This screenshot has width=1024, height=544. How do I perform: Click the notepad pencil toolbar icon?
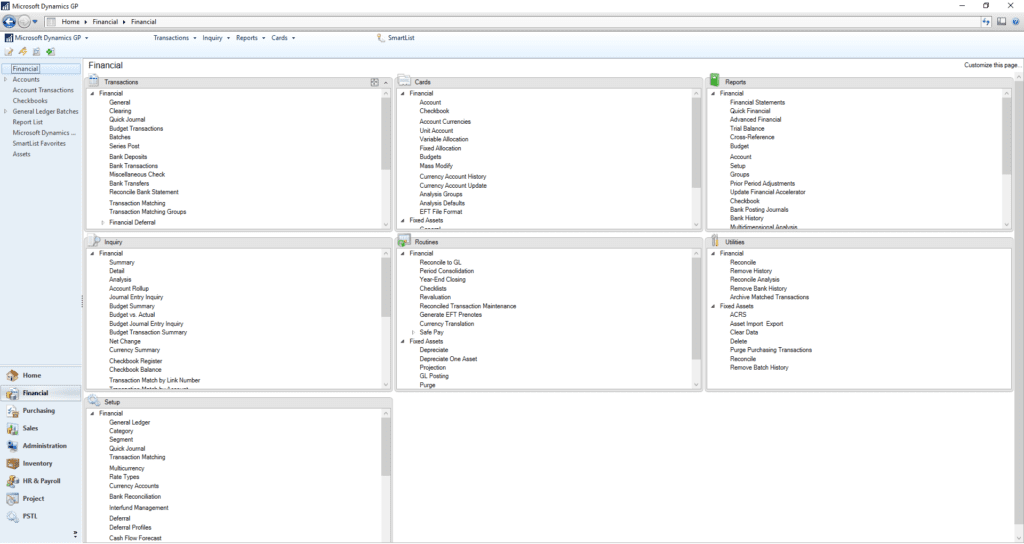click(x=9, y=52)
